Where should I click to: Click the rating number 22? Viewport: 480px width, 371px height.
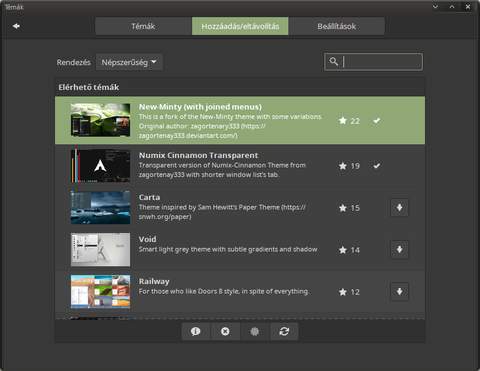(355, 121)
